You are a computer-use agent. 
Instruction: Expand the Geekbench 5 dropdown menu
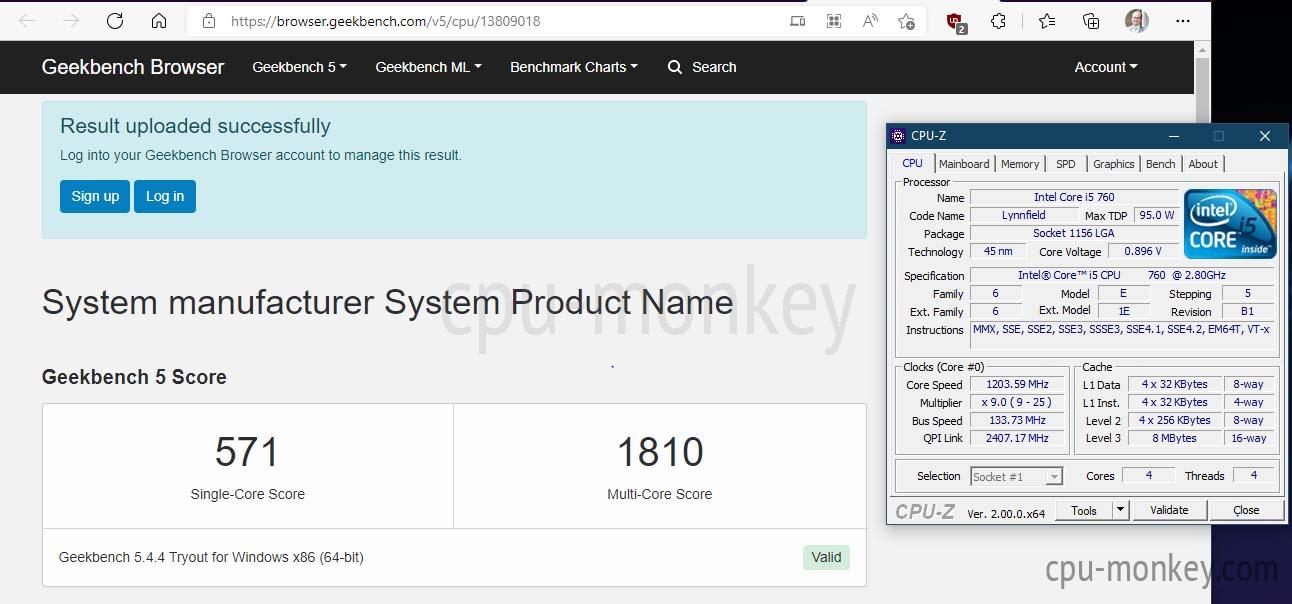pos(300,67)
